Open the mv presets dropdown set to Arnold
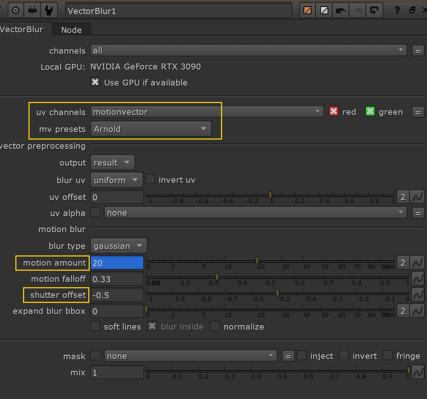The width and height of the screenshot is (427, 399). pyautogui.click(x=151, y=129)
